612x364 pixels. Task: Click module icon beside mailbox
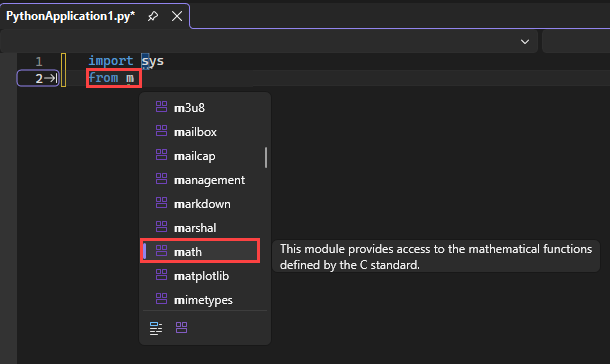tap(161, 131)
